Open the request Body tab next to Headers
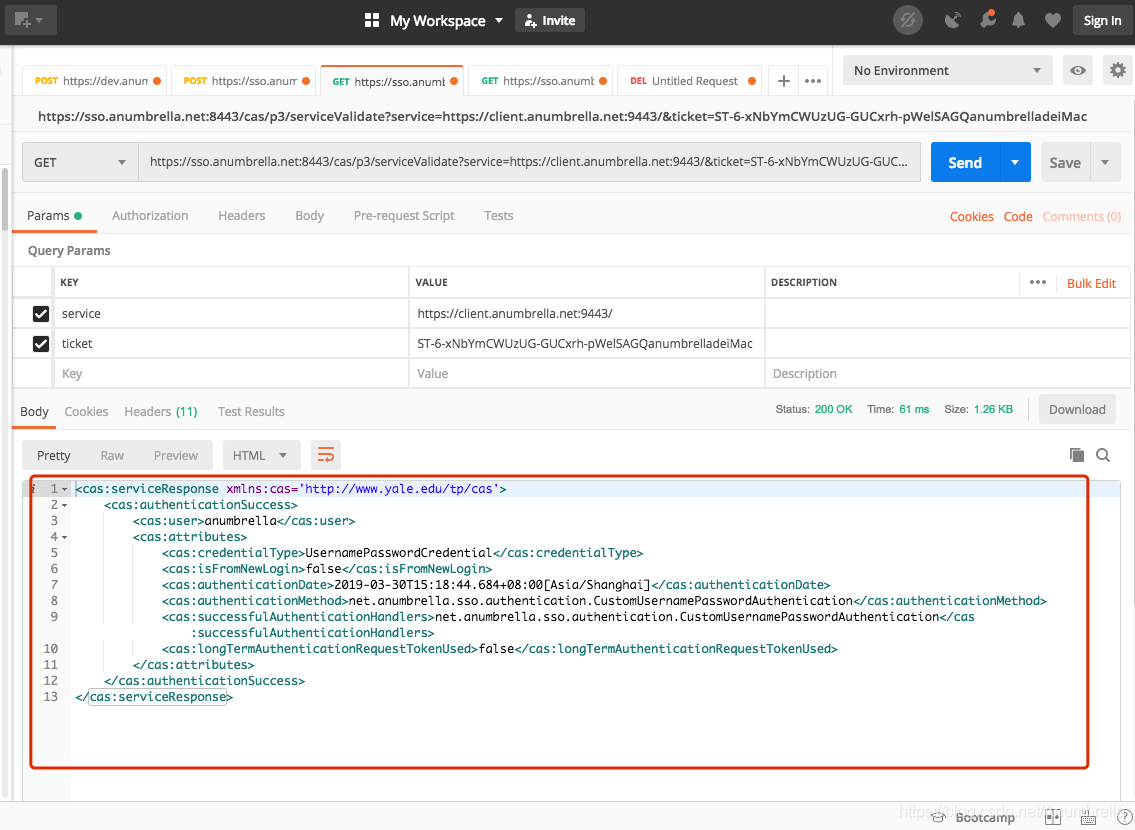This screenshot has width=1135, height=830. (x=309, y=216)
